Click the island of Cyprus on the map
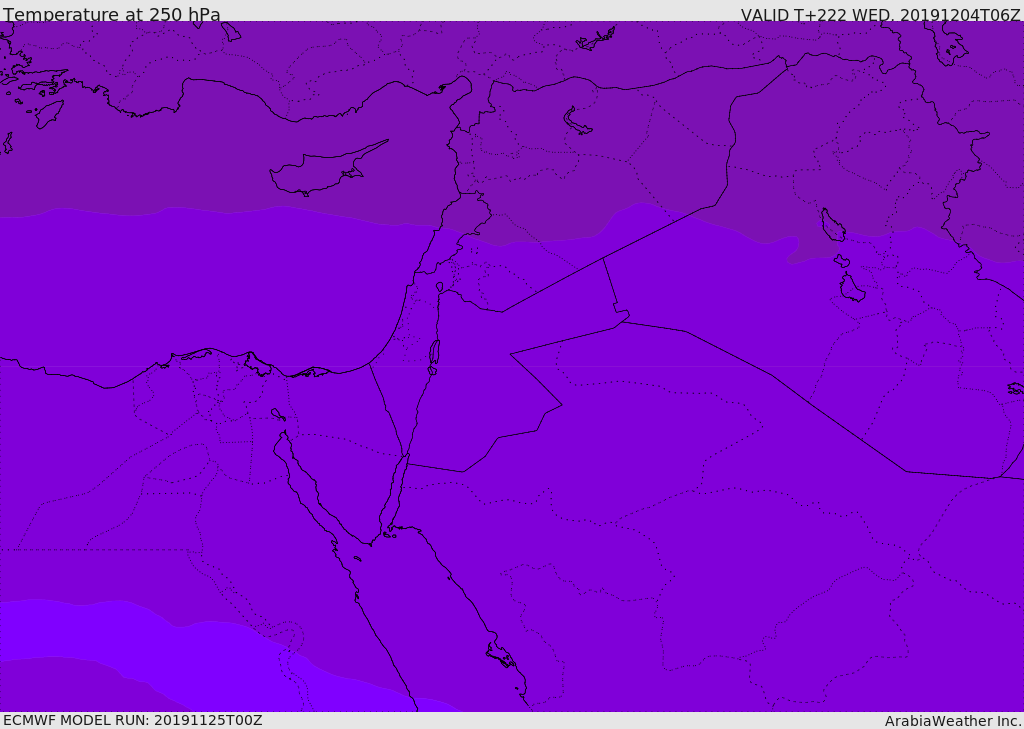Screen dimensions: 1024x729 coord(321,171)
